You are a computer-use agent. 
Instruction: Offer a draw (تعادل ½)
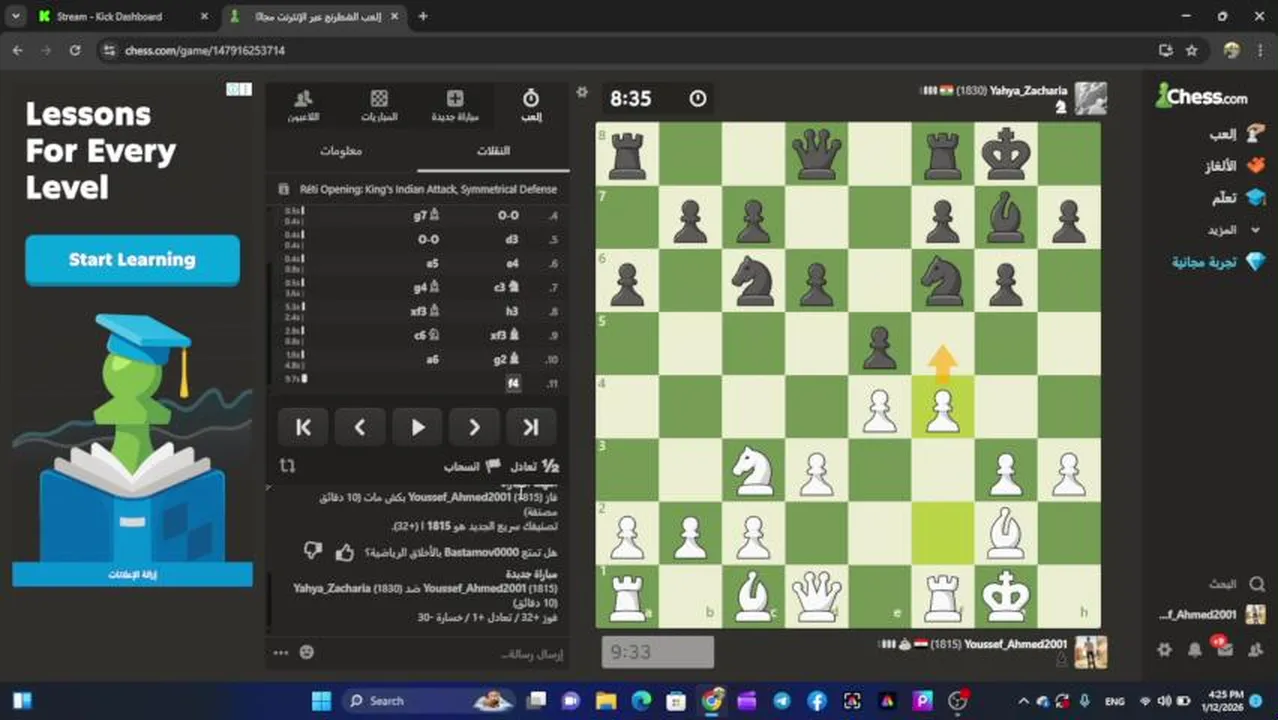(535, 467)
